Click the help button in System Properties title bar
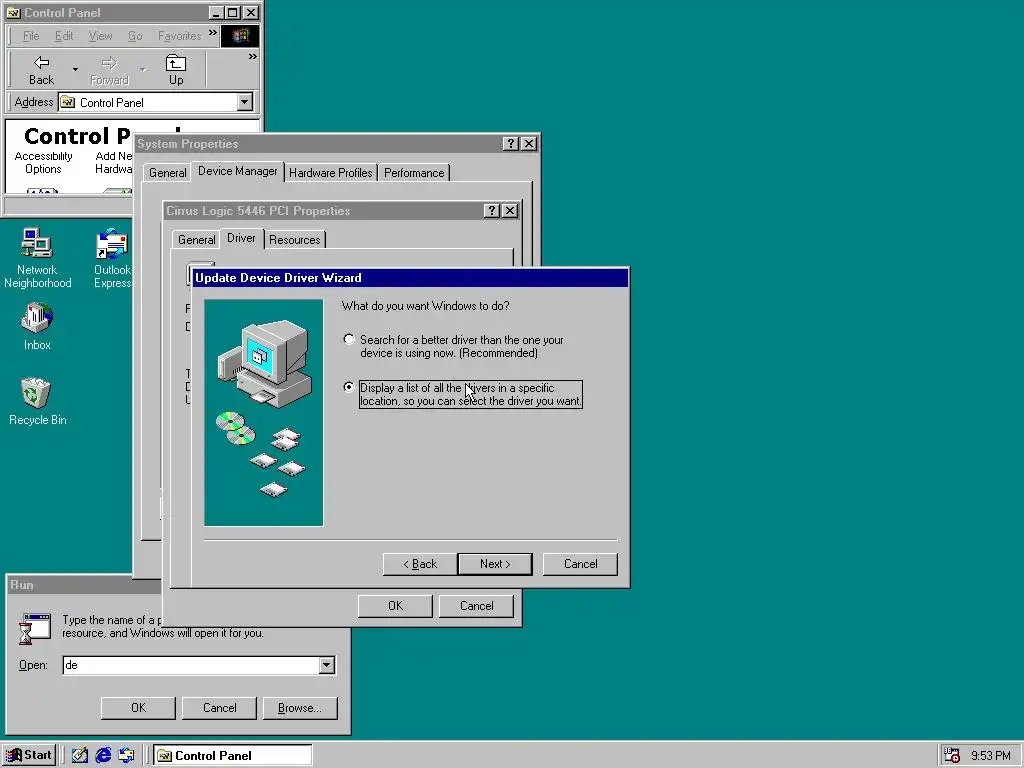Viewport: 1024px width, 768px height. (511, 144)
